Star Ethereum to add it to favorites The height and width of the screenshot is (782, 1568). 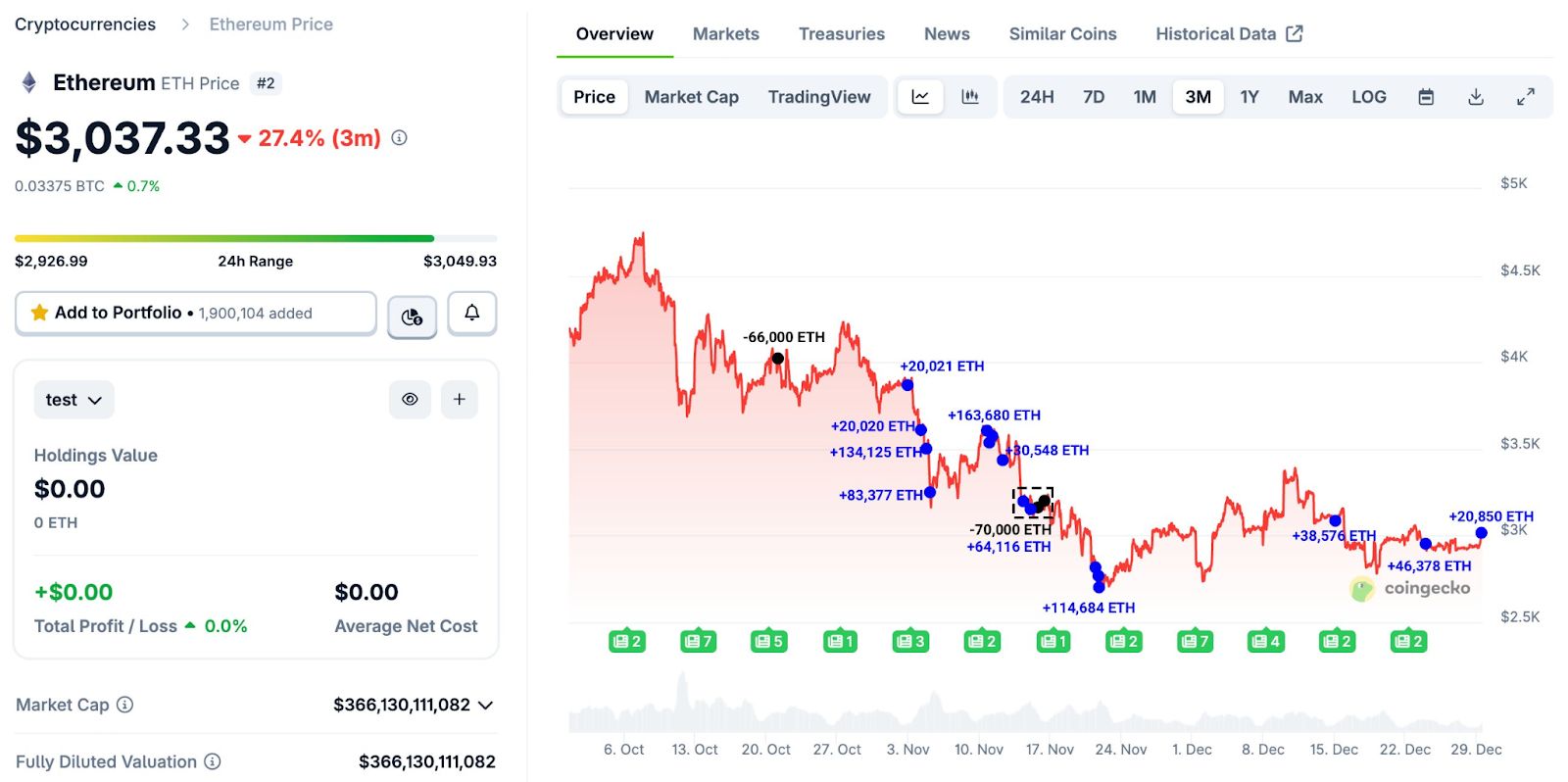(x=39, y=312)
